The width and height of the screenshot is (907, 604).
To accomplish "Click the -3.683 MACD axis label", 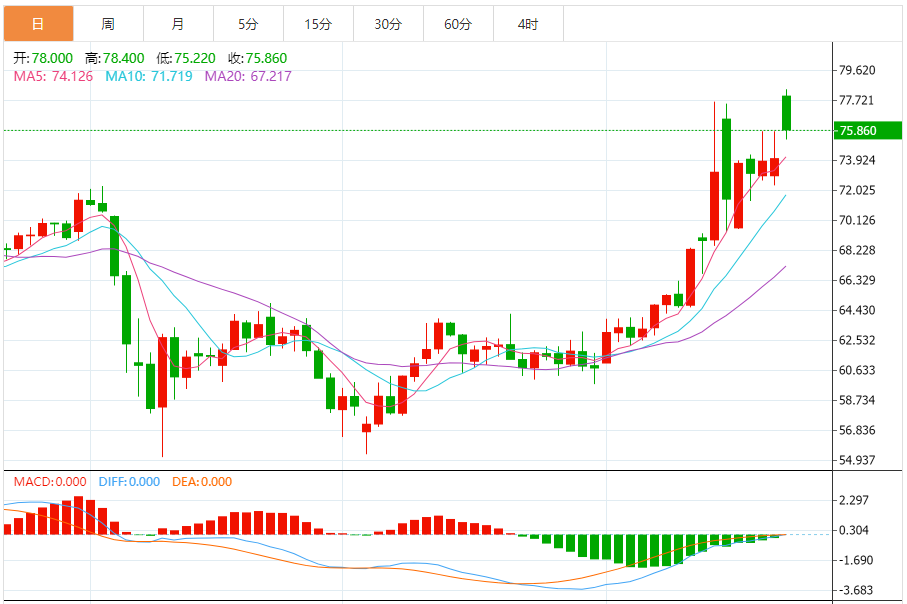I will 854,591.
